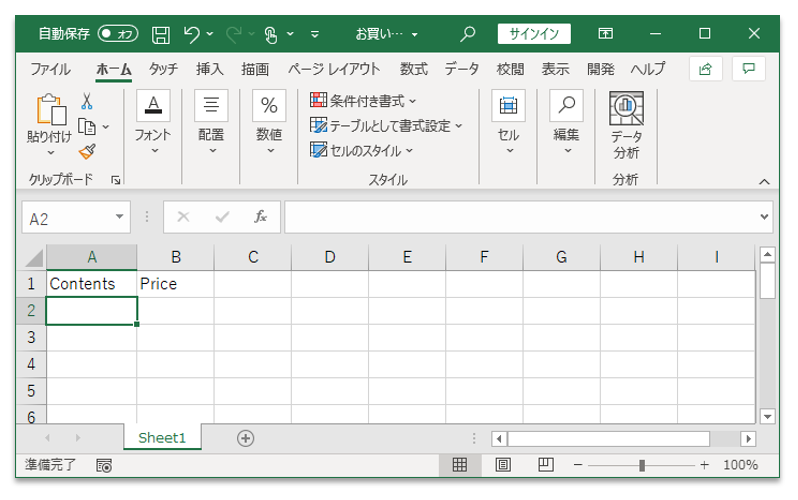Image resolution: width=798 pixels, height=500 pixels.
Task: Open the 編集 editing group button
Action: 566,123
